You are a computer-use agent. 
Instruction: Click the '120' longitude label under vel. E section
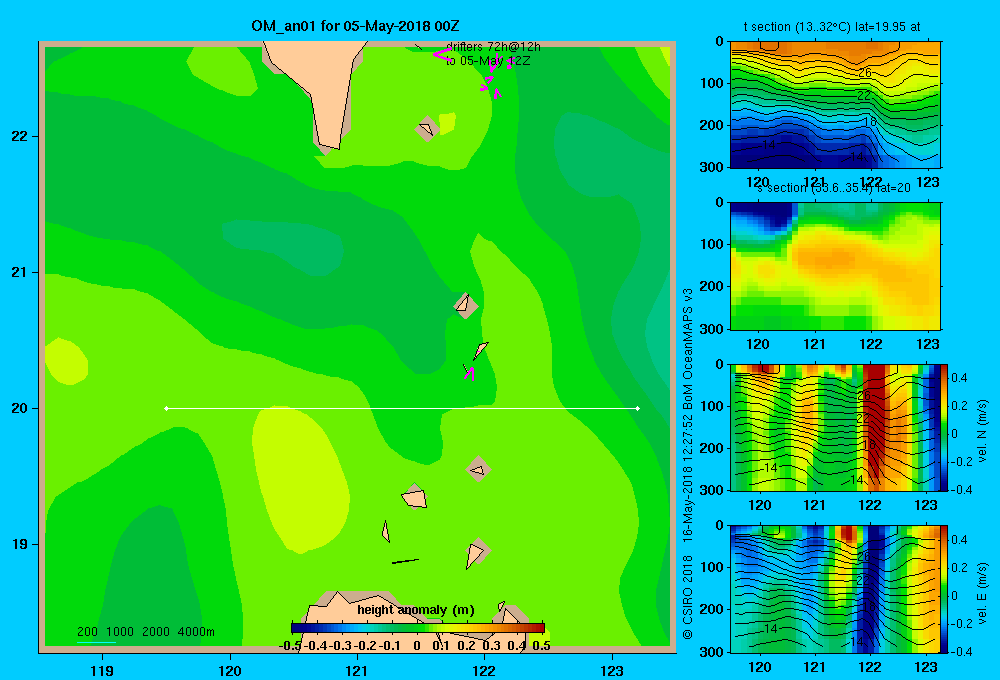tap(759, 667)
